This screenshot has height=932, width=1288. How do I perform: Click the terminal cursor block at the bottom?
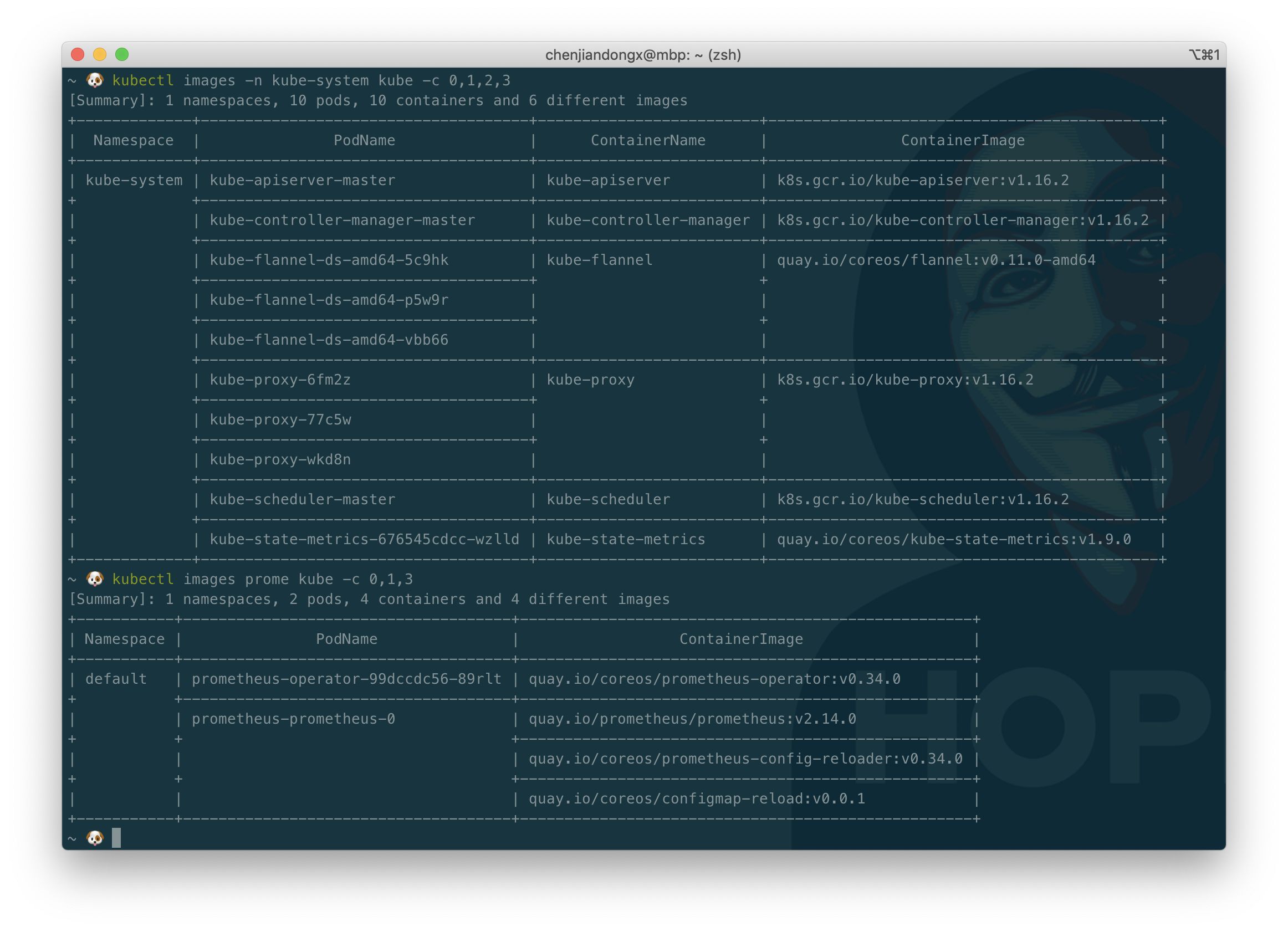click(x=116, y=838)
